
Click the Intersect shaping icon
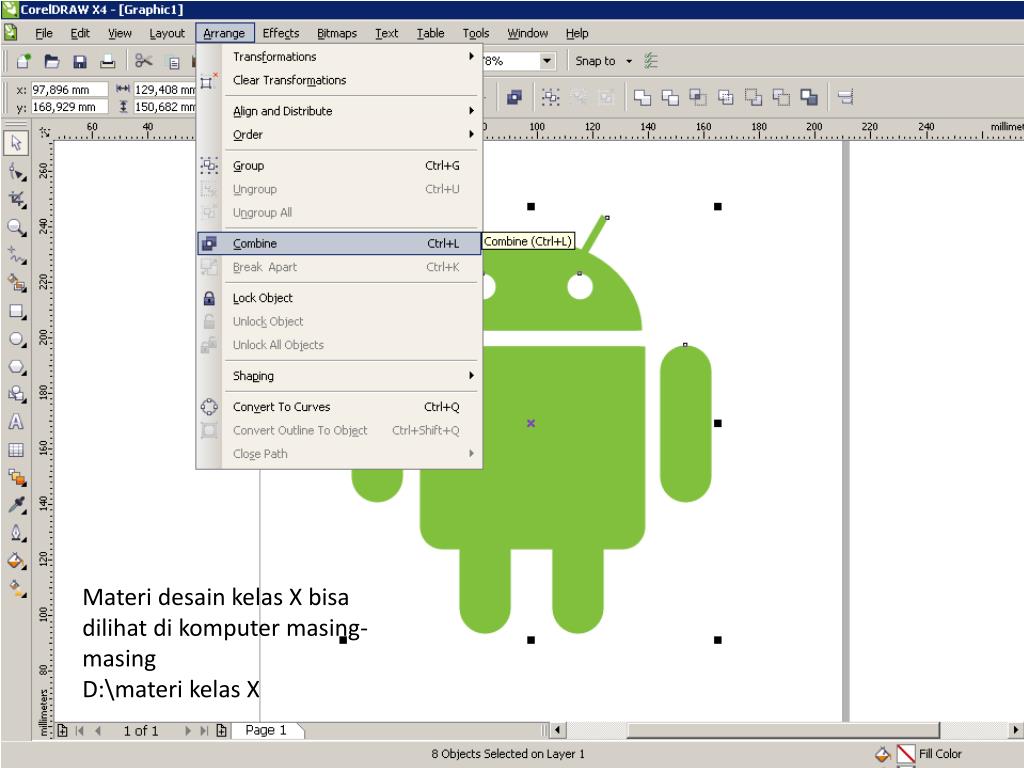point(698,97)
